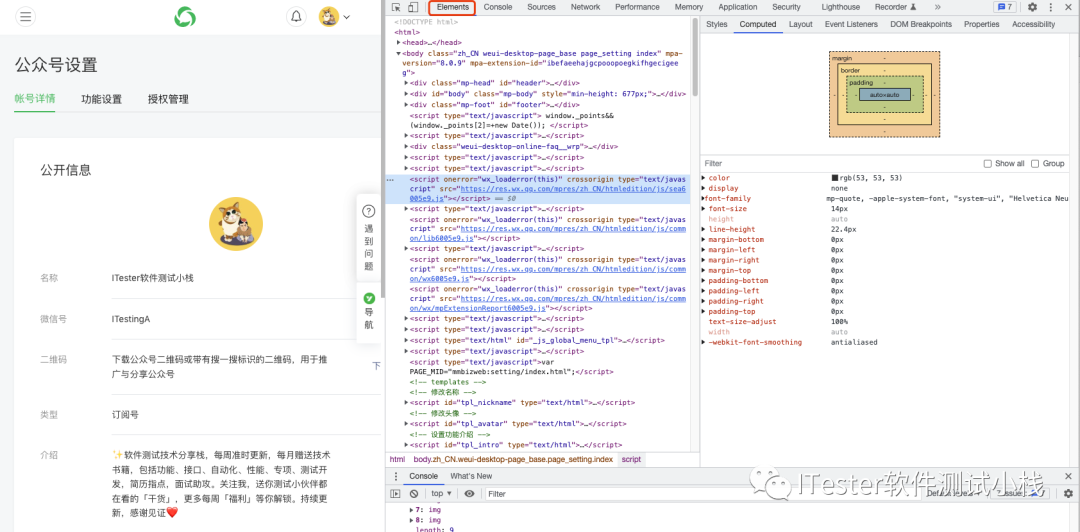Open the mpExtensionReport6005e9.js link
This screenshot has width=1080, height=532.
(548, 305)
